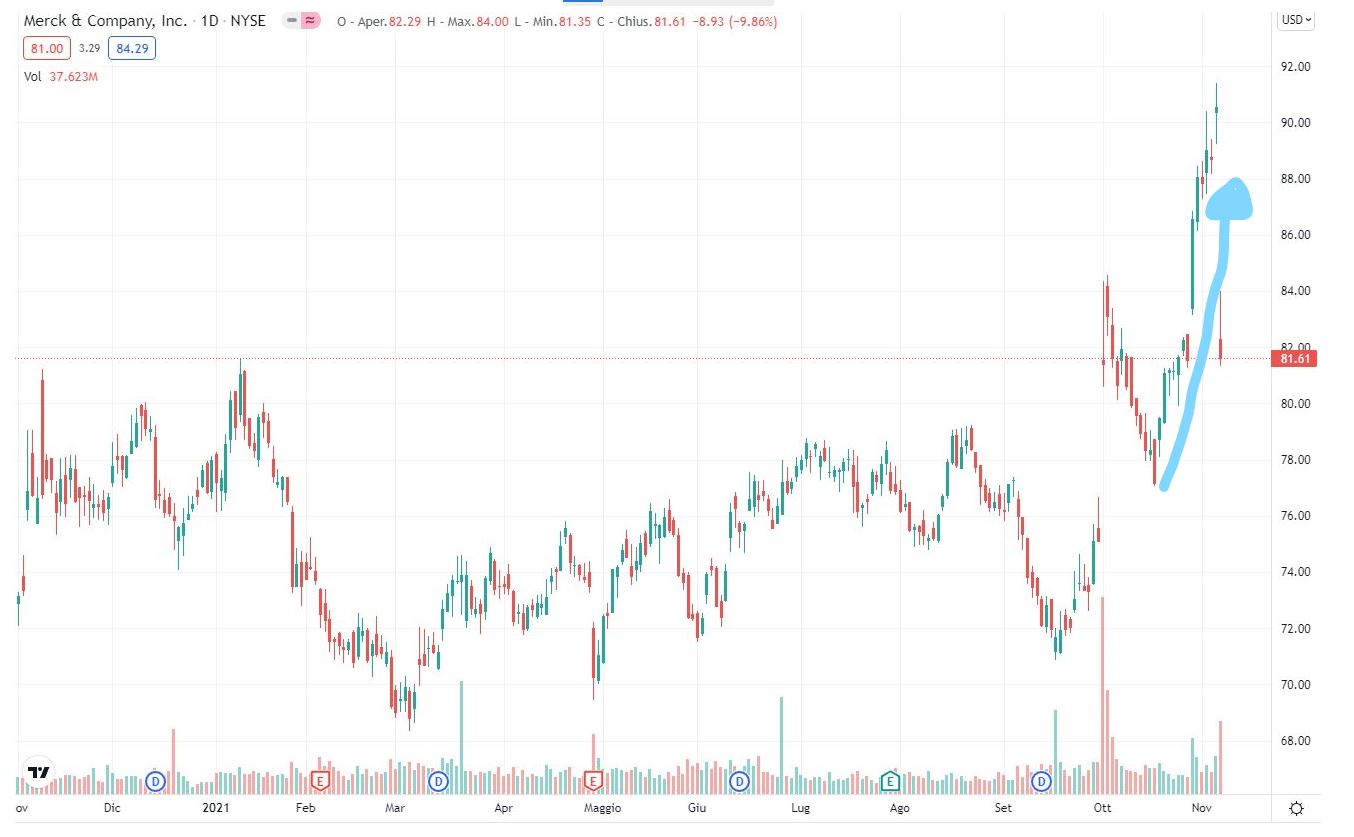This screenshot has height=837, width=1354.
Task: Click the Chius. 81.61 value in header
Action: (x=651, y=21)
